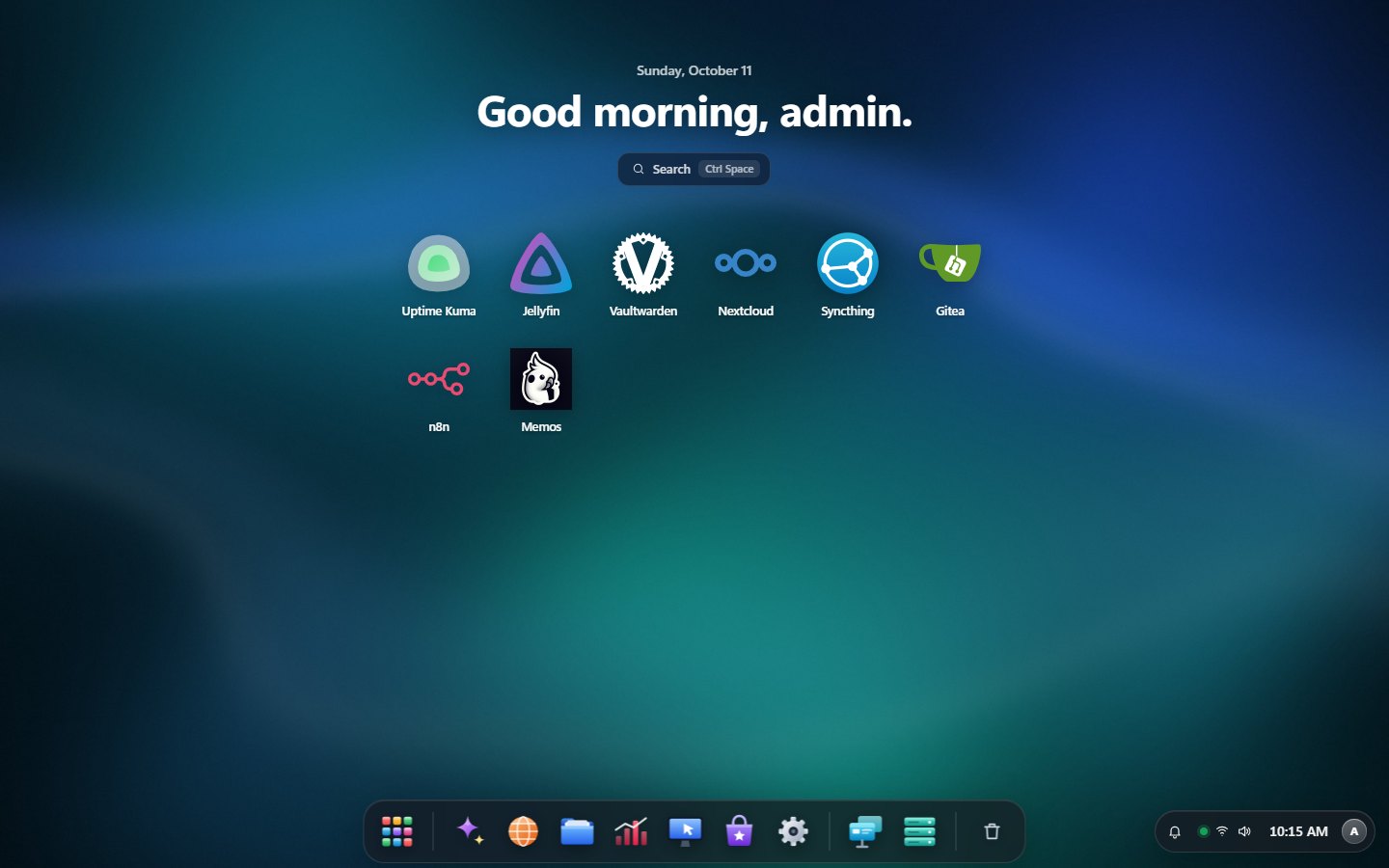
Task: Click the green status dot indicator
Action: 1203,831
